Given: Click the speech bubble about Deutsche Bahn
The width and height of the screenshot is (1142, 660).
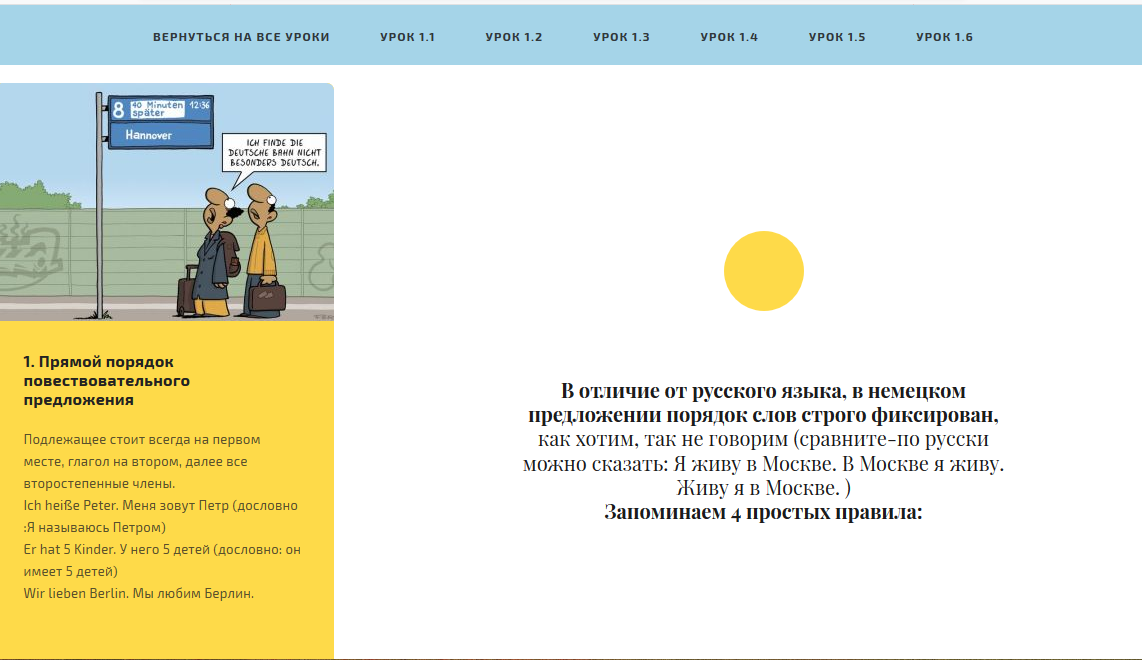Looking at the screenshot, I should click(x=273, y=152).
